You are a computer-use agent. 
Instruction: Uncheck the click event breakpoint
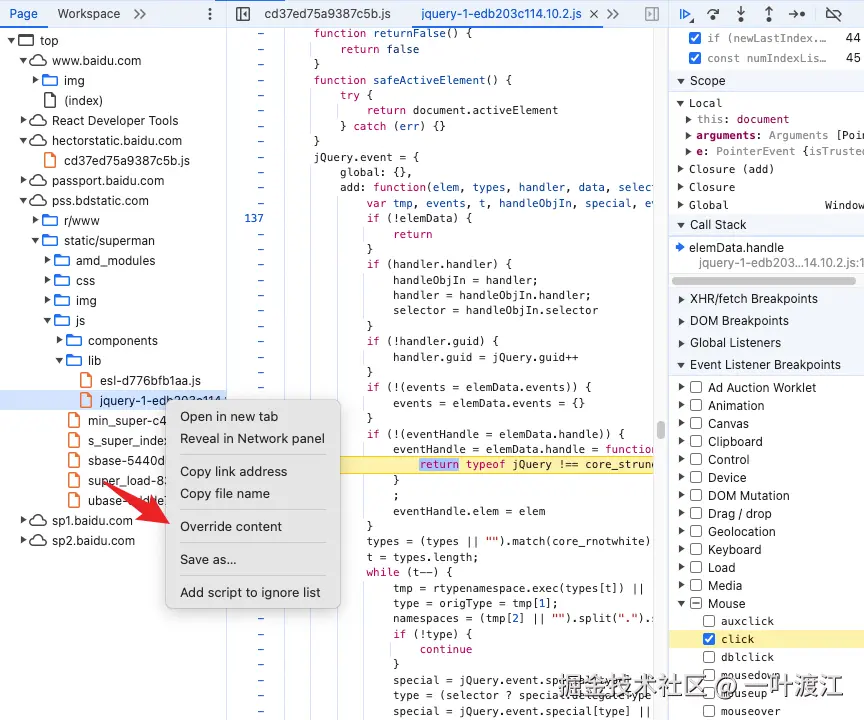click(709, 639)
